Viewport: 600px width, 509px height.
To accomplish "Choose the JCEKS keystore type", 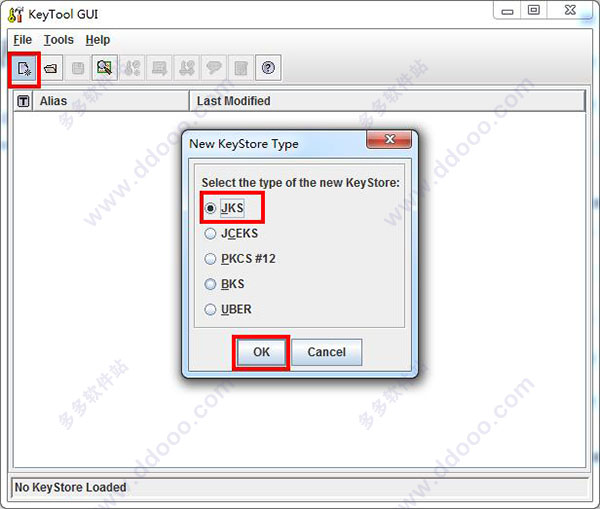I will tap(231, 233).
